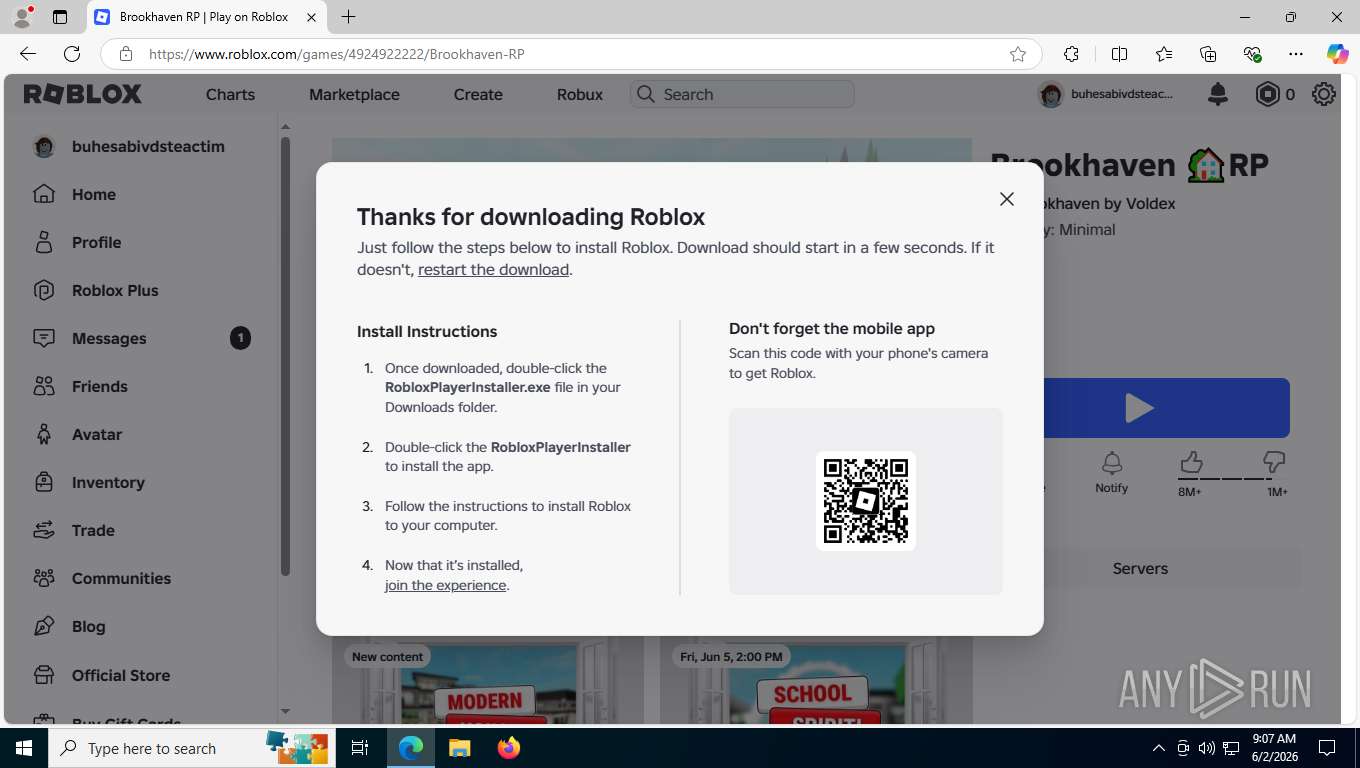Screen dimensions: 1360x768
Task: Open the Copilot icon
Action: pos(1338,54)
